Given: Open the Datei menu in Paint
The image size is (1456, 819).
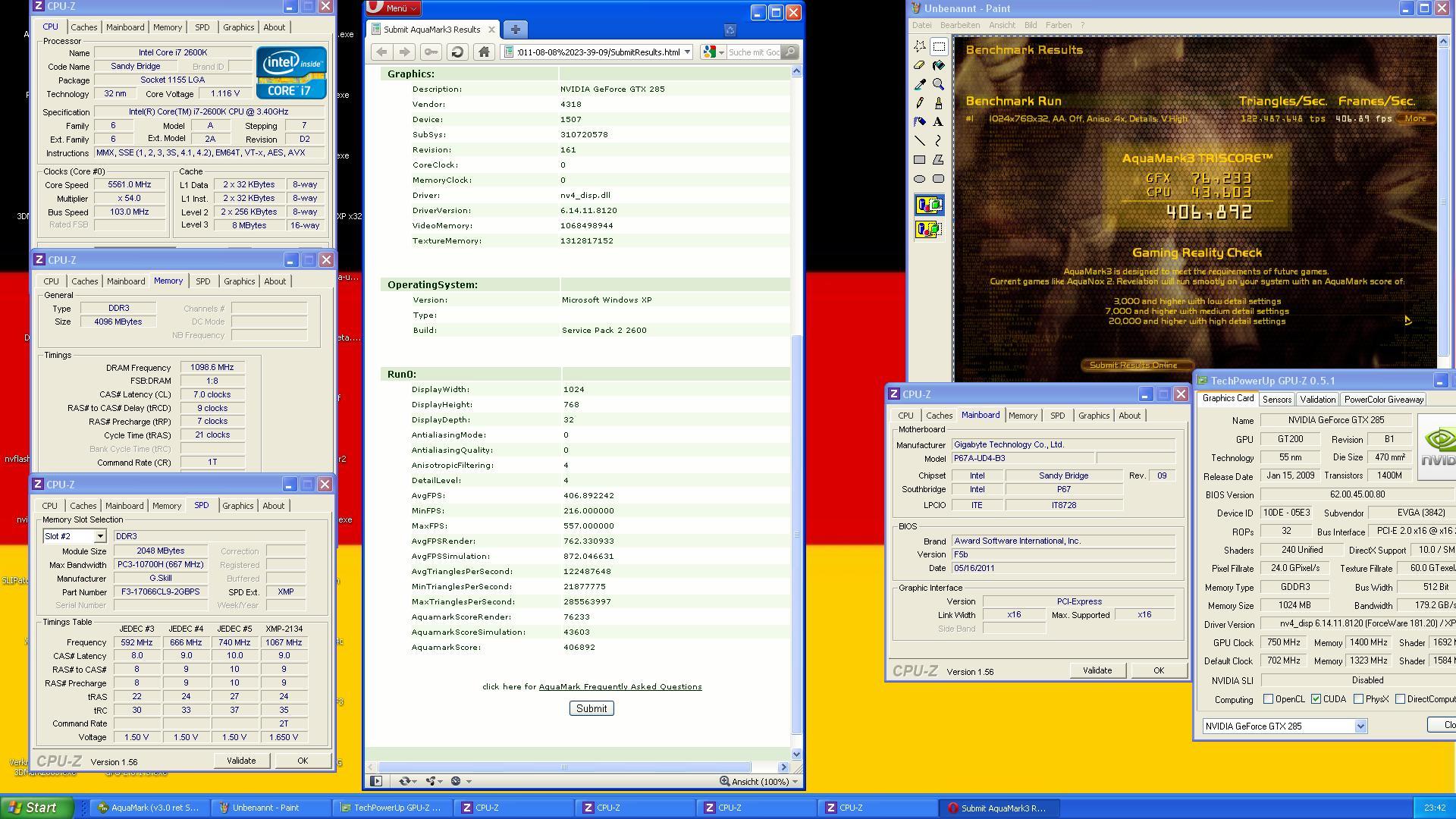Looking at the screenshot, I should (x=922, y=25).
